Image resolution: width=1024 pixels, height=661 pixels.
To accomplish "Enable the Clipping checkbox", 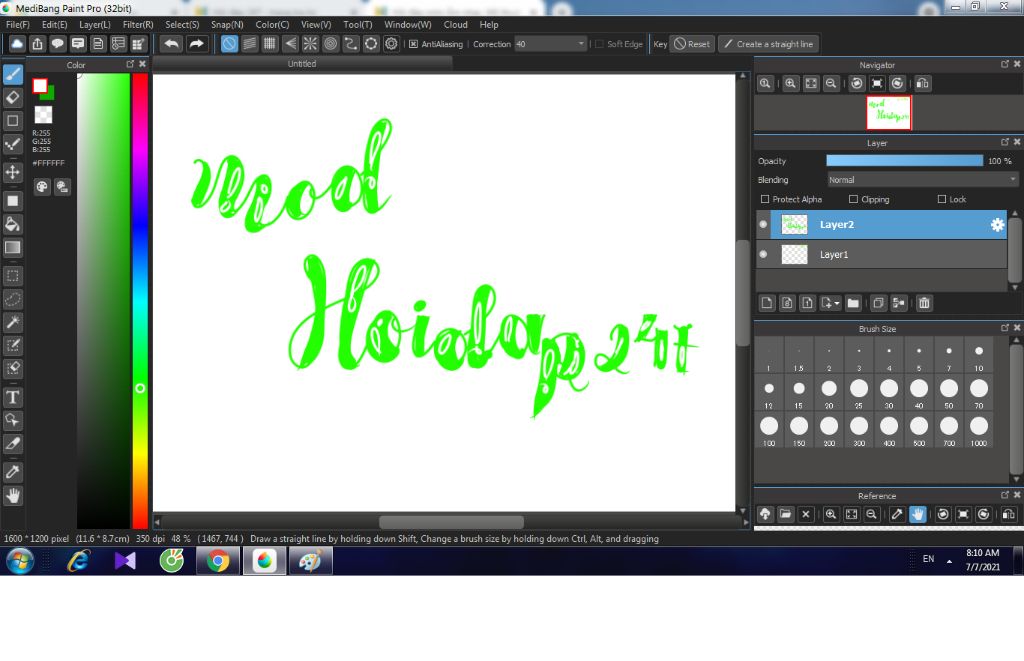I will click(x=853, y=199).
